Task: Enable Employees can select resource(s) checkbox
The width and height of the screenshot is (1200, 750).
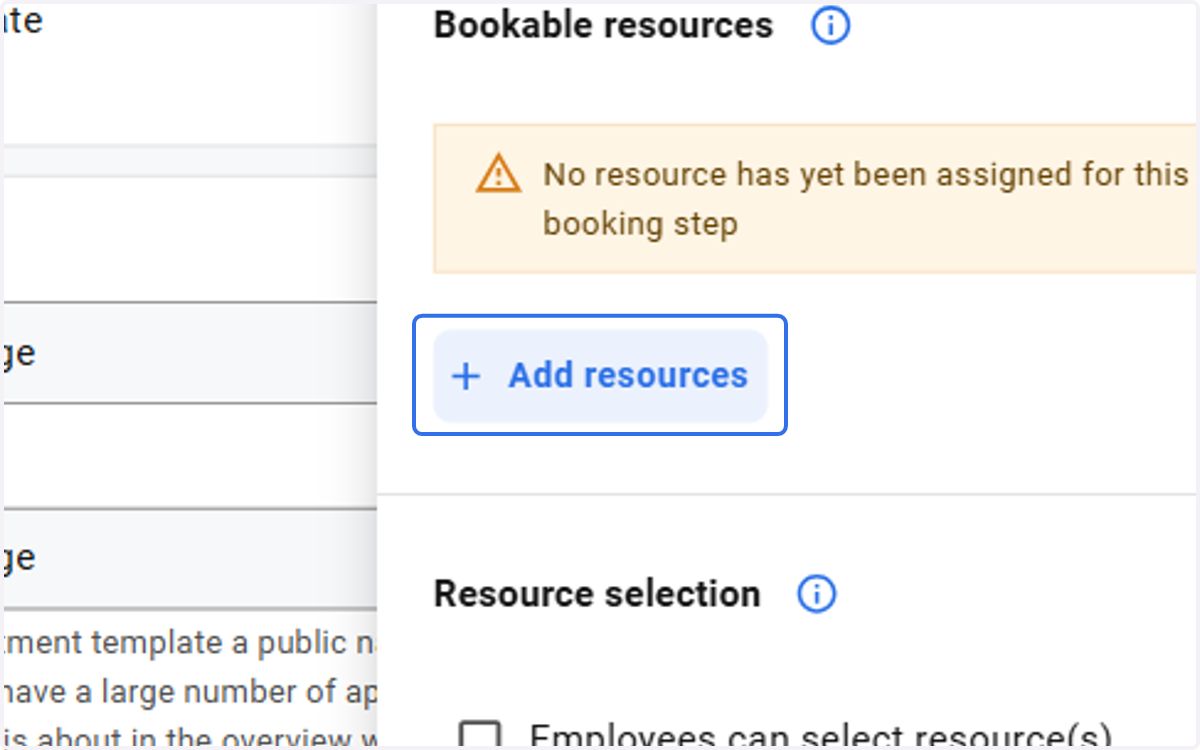Action: [x=478, y=735]
